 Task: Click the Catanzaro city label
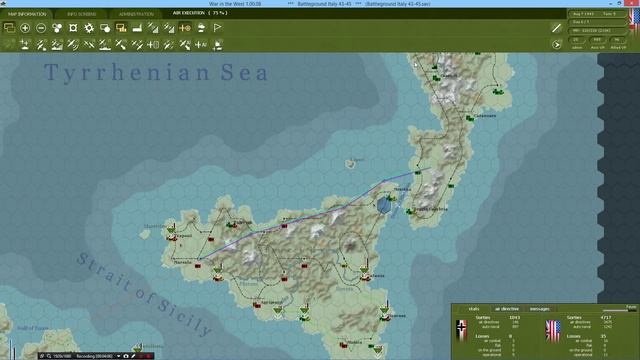485,116
